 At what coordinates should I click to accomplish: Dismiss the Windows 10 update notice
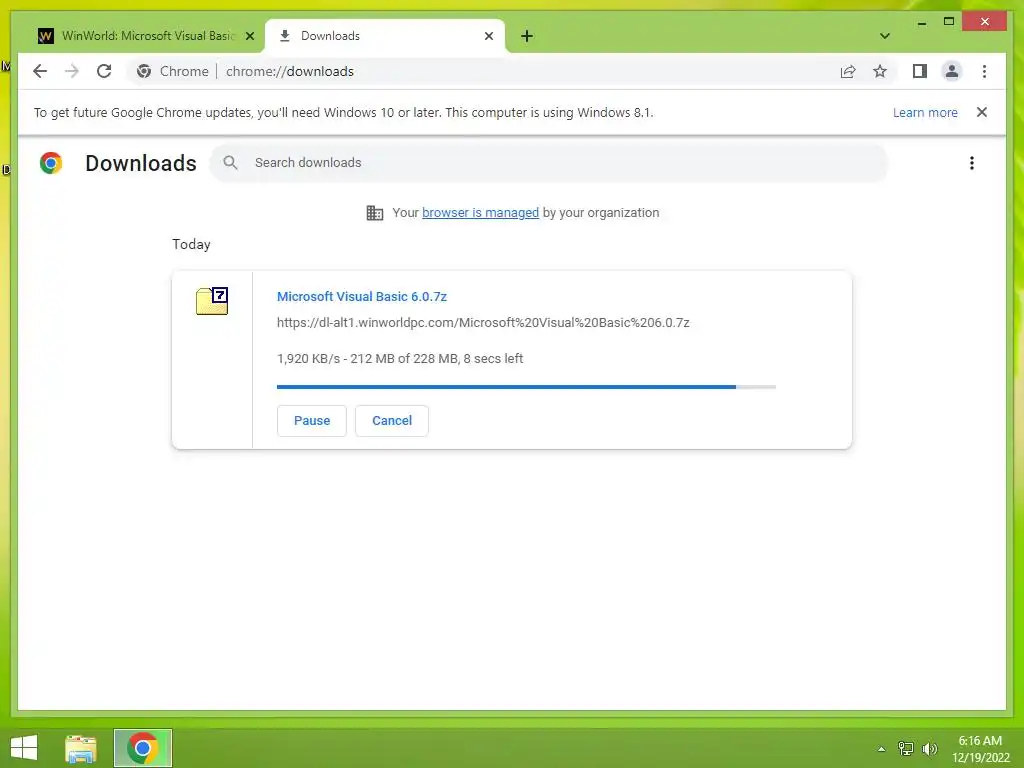tap(982, 112)
